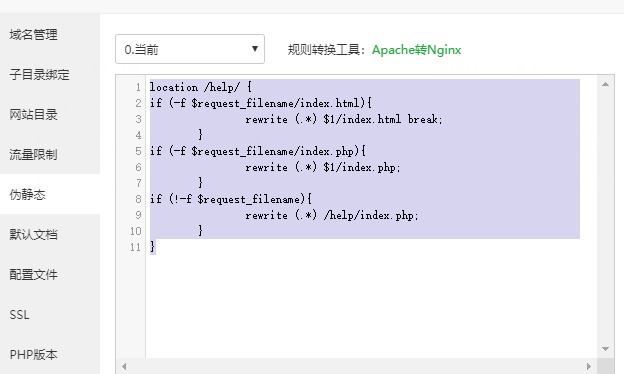
Task: Click the horizontal scroll right arrow
Action: tap(589, 366)
